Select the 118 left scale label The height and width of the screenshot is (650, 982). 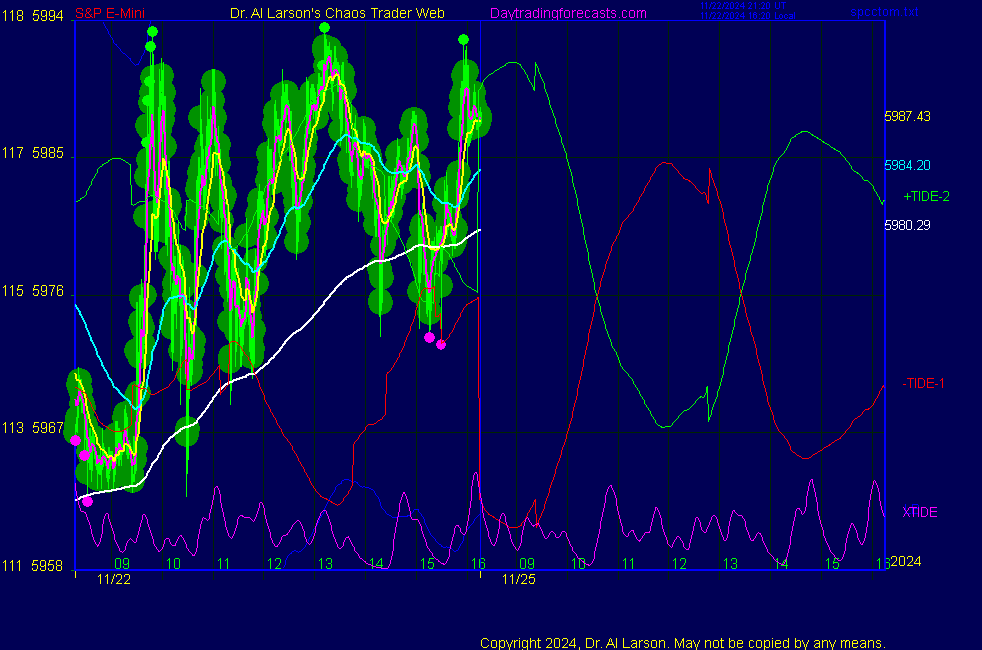pyautogui.click(x=13, y=16)
